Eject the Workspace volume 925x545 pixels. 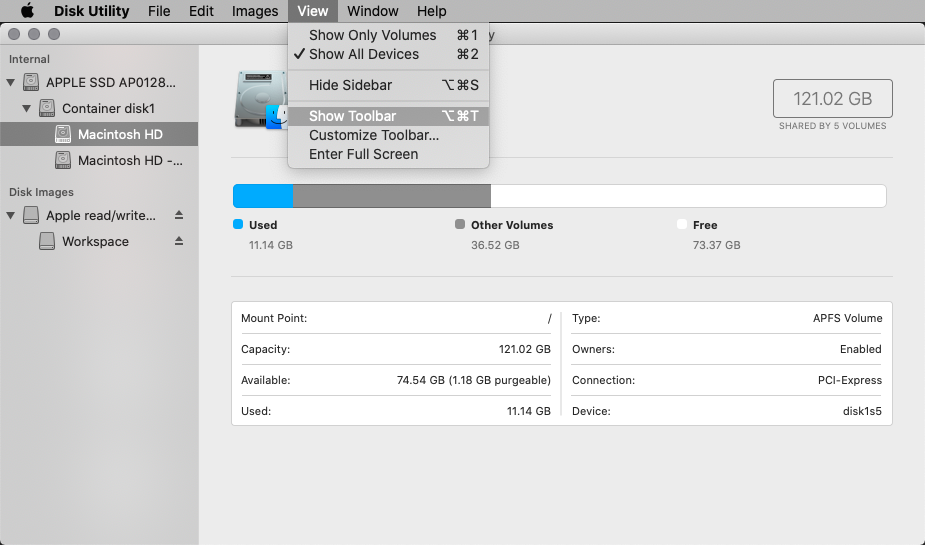coord(179,241)
